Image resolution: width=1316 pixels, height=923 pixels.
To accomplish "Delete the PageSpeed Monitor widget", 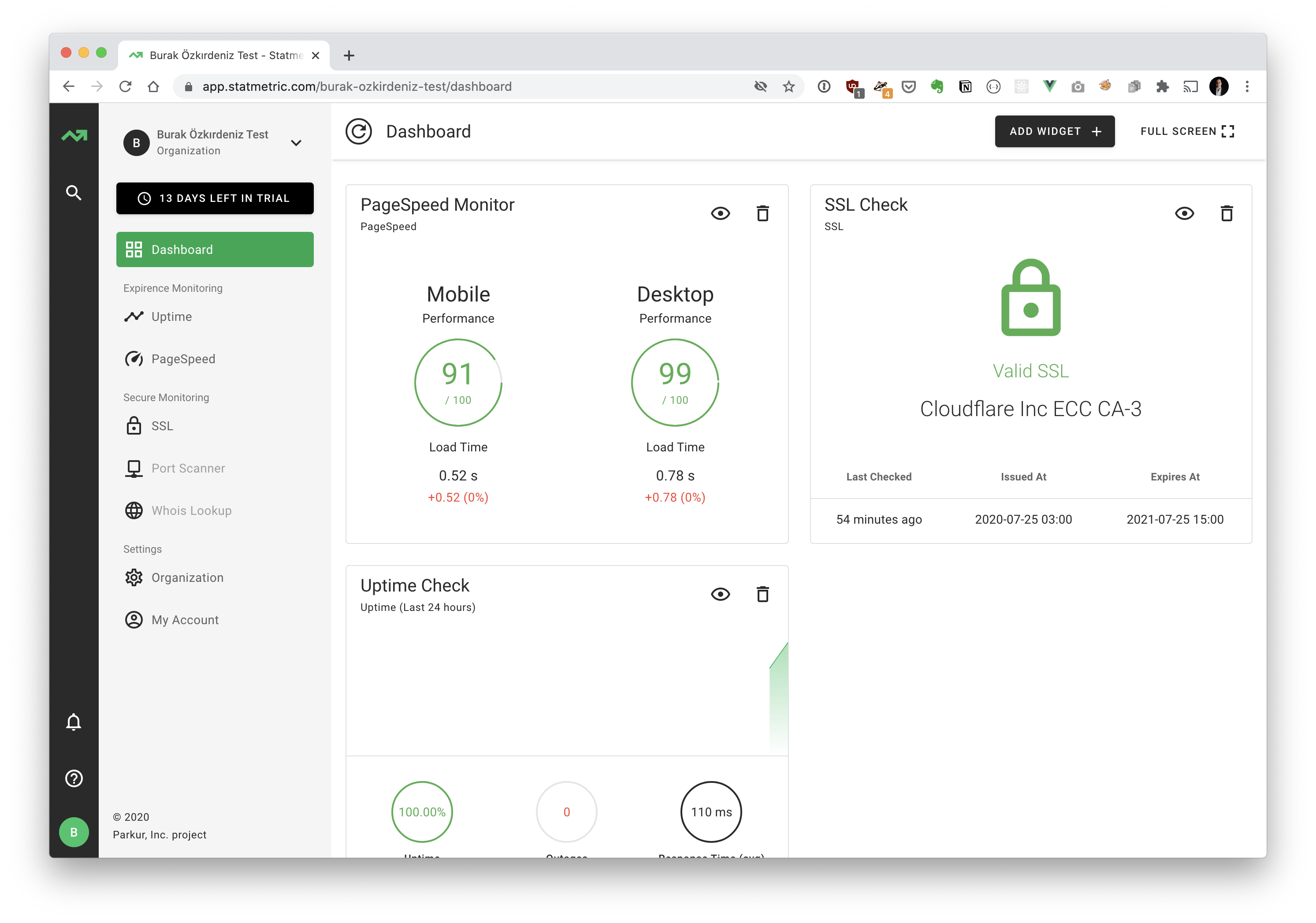I will 762,214.
